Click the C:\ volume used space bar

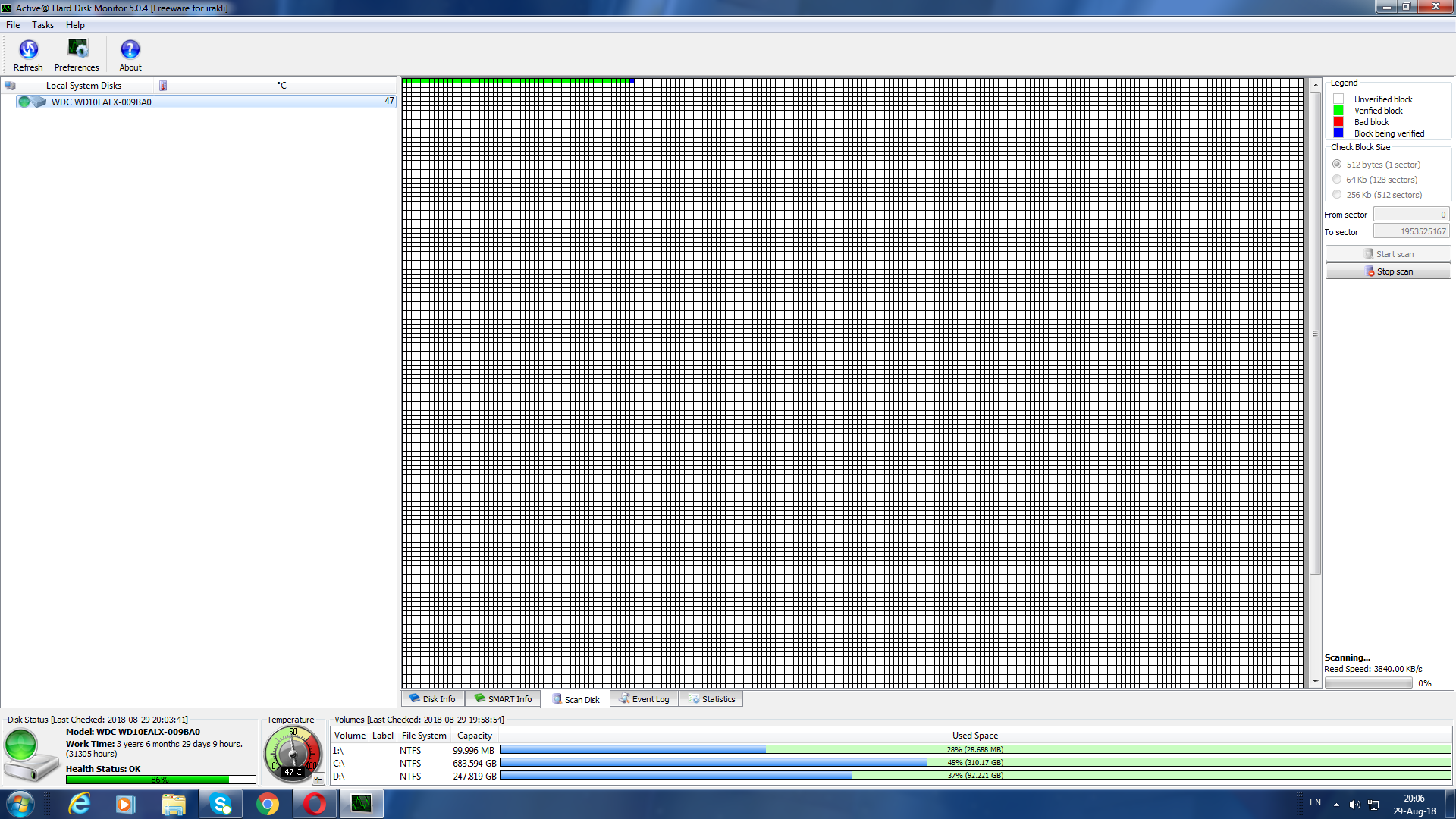pyautogui.click(x=975, y=763)
